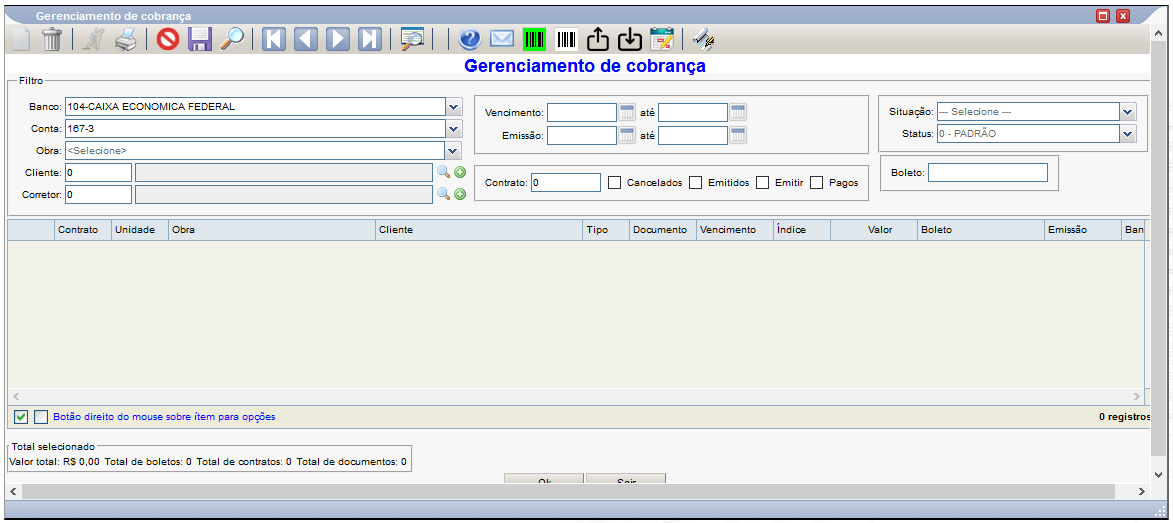1173x523 pixels.
Task: Open the Status dropdown
Action: pos(1128,133)
